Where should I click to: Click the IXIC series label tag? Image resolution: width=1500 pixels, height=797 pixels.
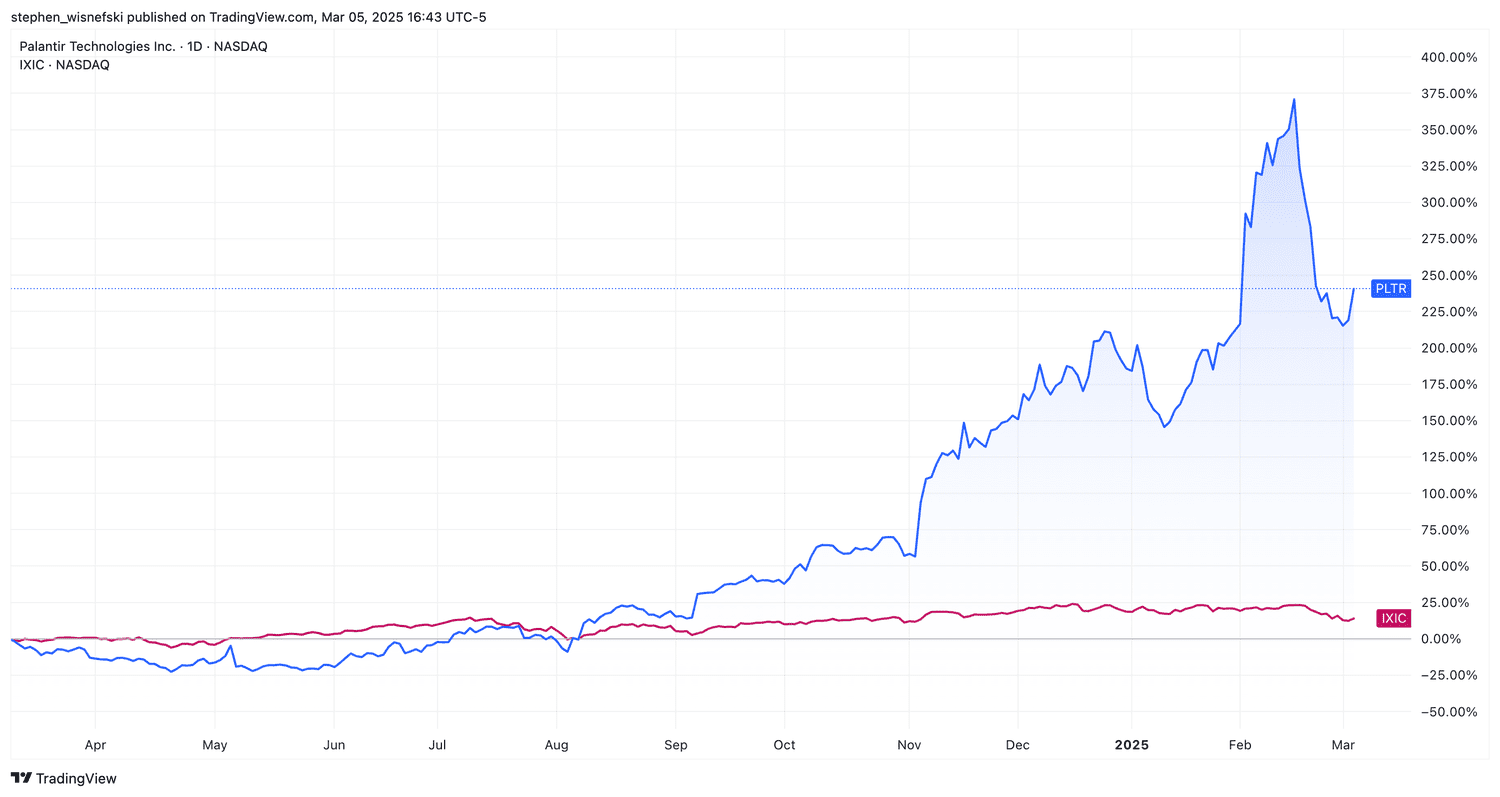point(1393,618)
